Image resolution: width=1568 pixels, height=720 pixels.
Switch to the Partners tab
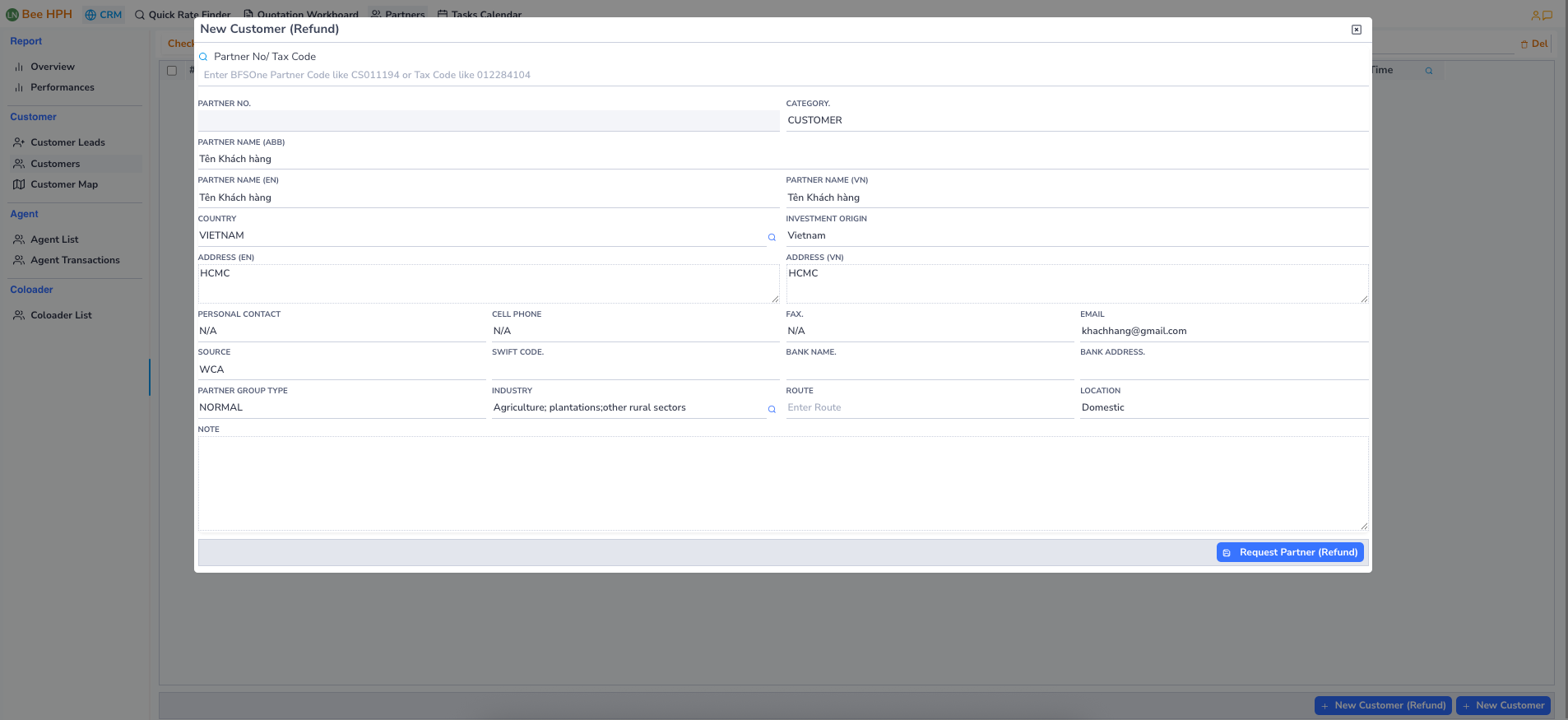click(398, 14)
